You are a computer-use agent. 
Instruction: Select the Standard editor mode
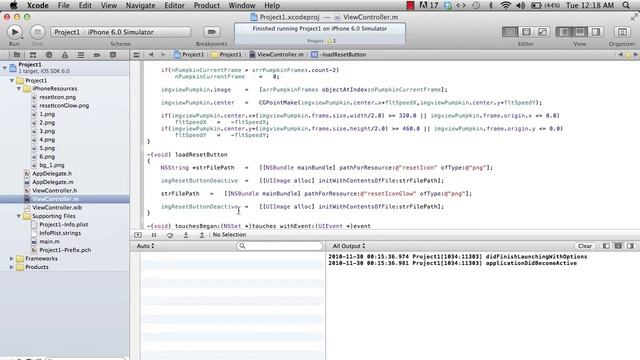coord(510,32)
